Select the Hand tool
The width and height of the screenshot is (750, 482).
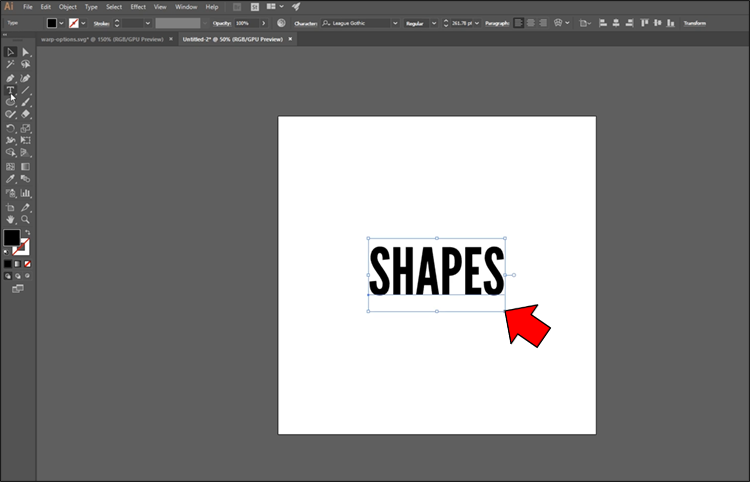point(10,219)
